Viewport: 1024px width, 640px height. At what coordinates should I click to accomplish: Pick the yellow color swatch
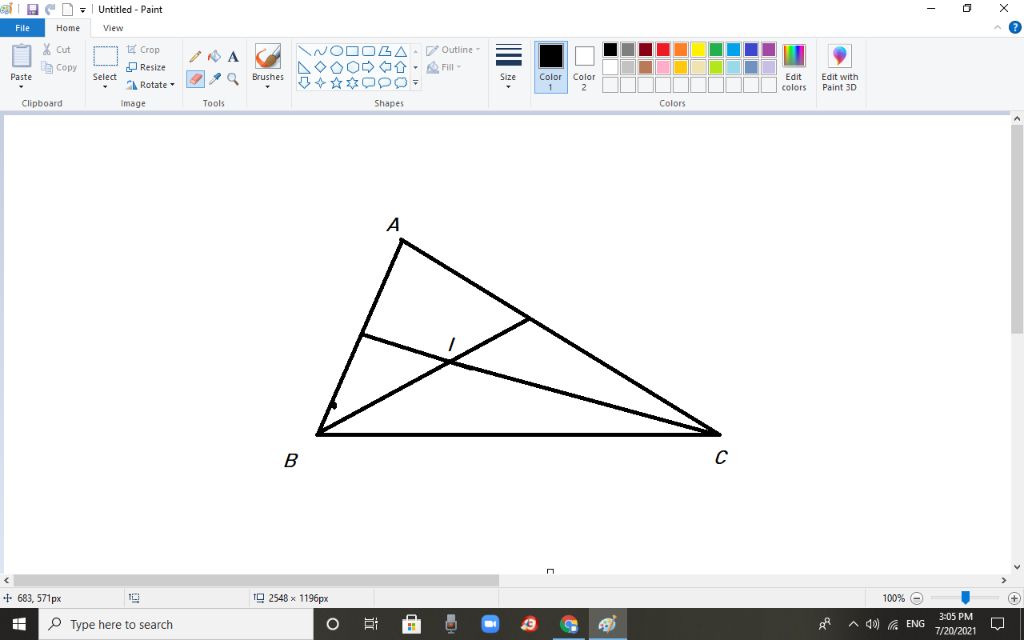tap(698, 50)
